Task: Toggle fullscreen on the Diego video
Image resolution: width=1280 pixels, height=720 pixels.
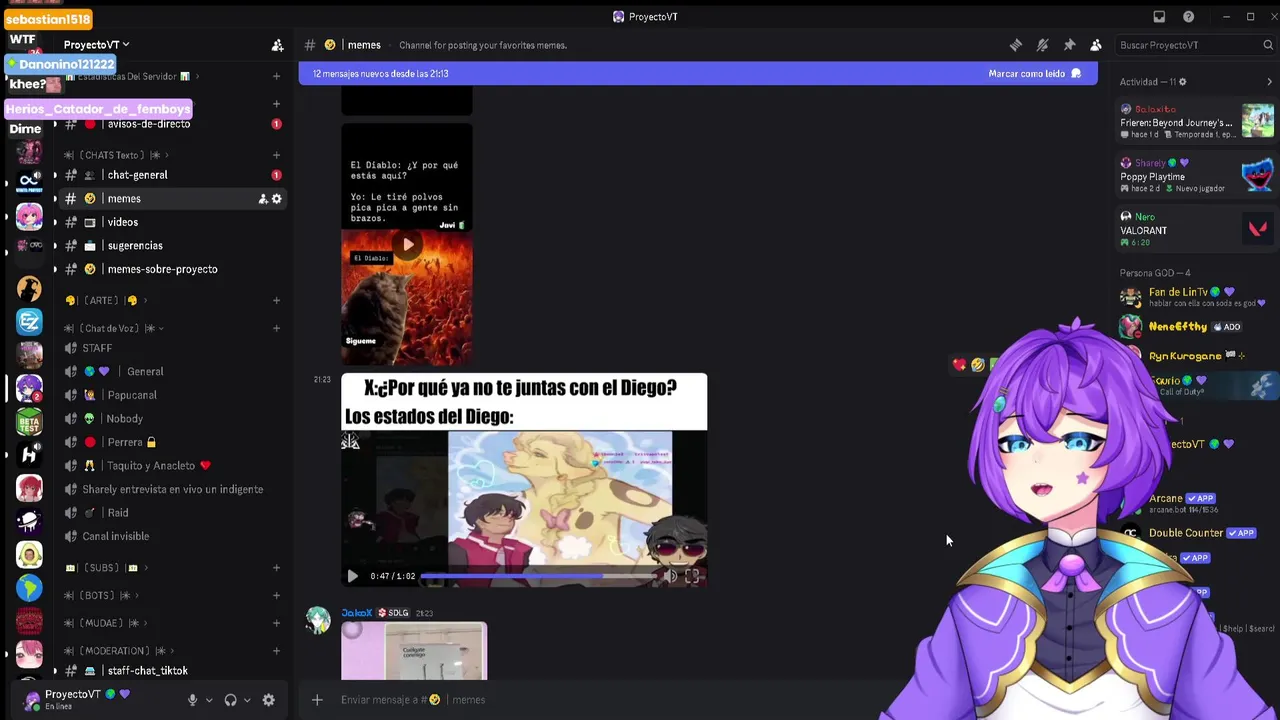Action: click(x=692, y=576)
